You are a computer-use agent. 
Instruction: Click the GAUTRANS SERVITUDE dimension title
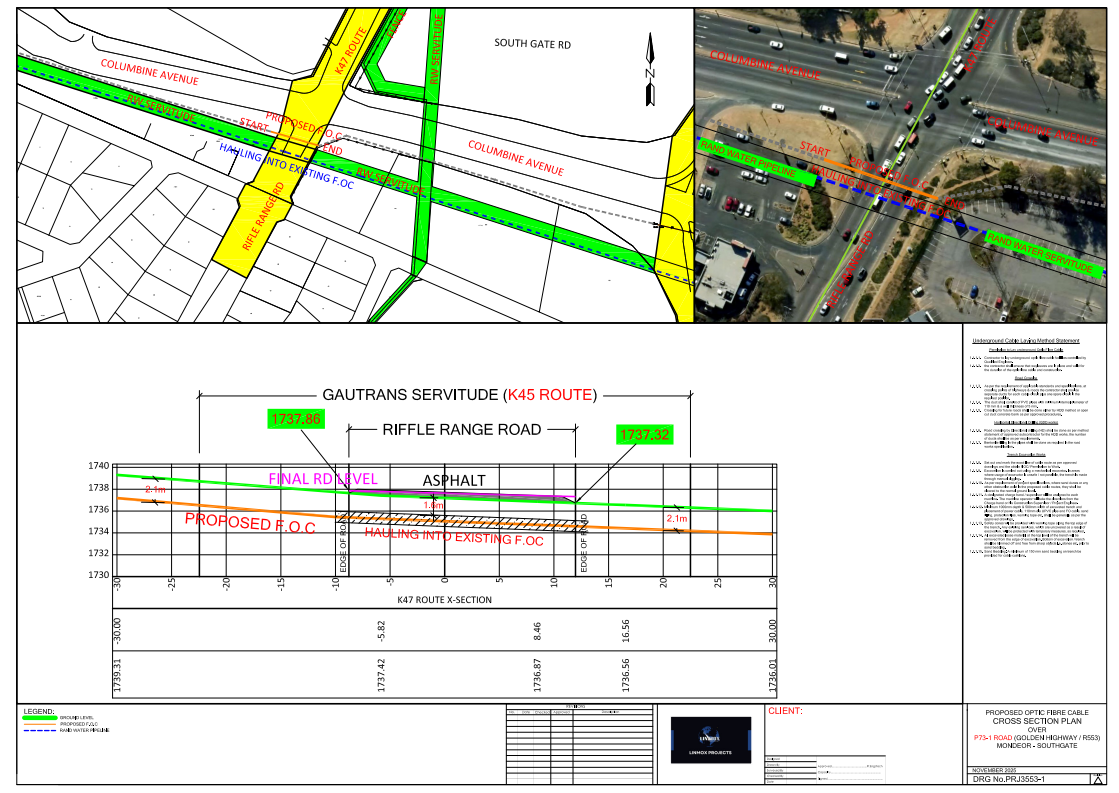pyautogui.click(x=460, y=395)
